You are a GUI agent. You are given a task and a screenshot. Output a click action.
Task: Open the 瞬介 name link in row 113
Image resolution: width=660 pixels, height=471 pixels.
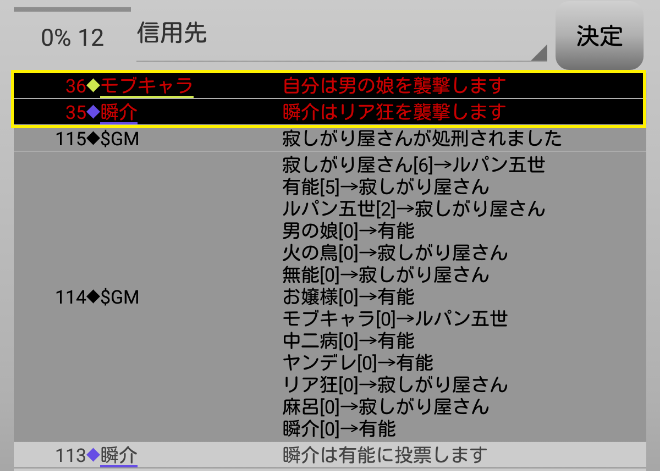click(119, 456)
